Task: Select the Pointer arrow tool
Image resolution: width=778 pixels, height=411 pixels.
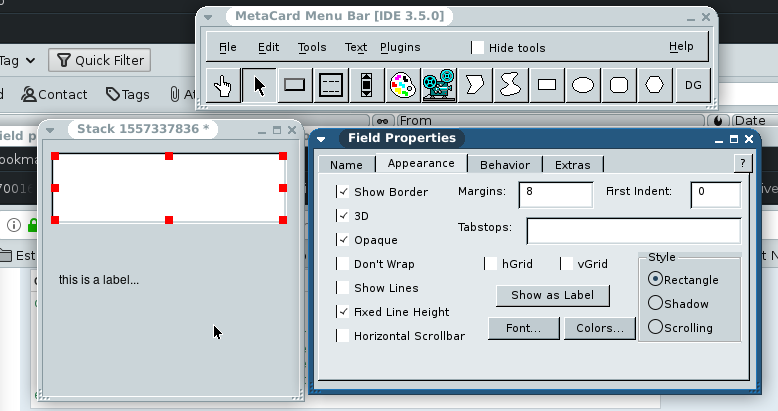Action: (x=259, y=85)
